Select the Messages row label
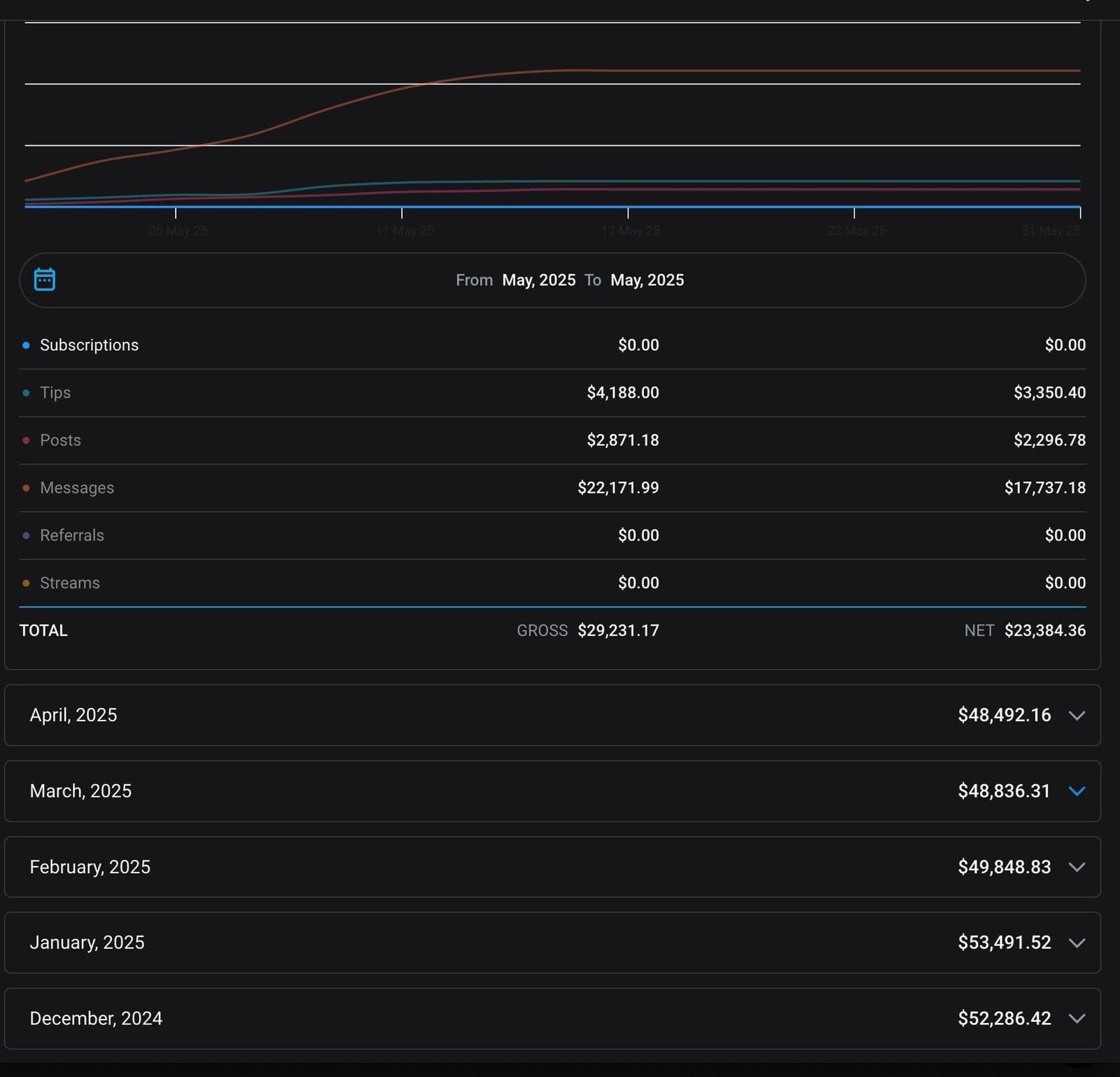 pos(77,488)
